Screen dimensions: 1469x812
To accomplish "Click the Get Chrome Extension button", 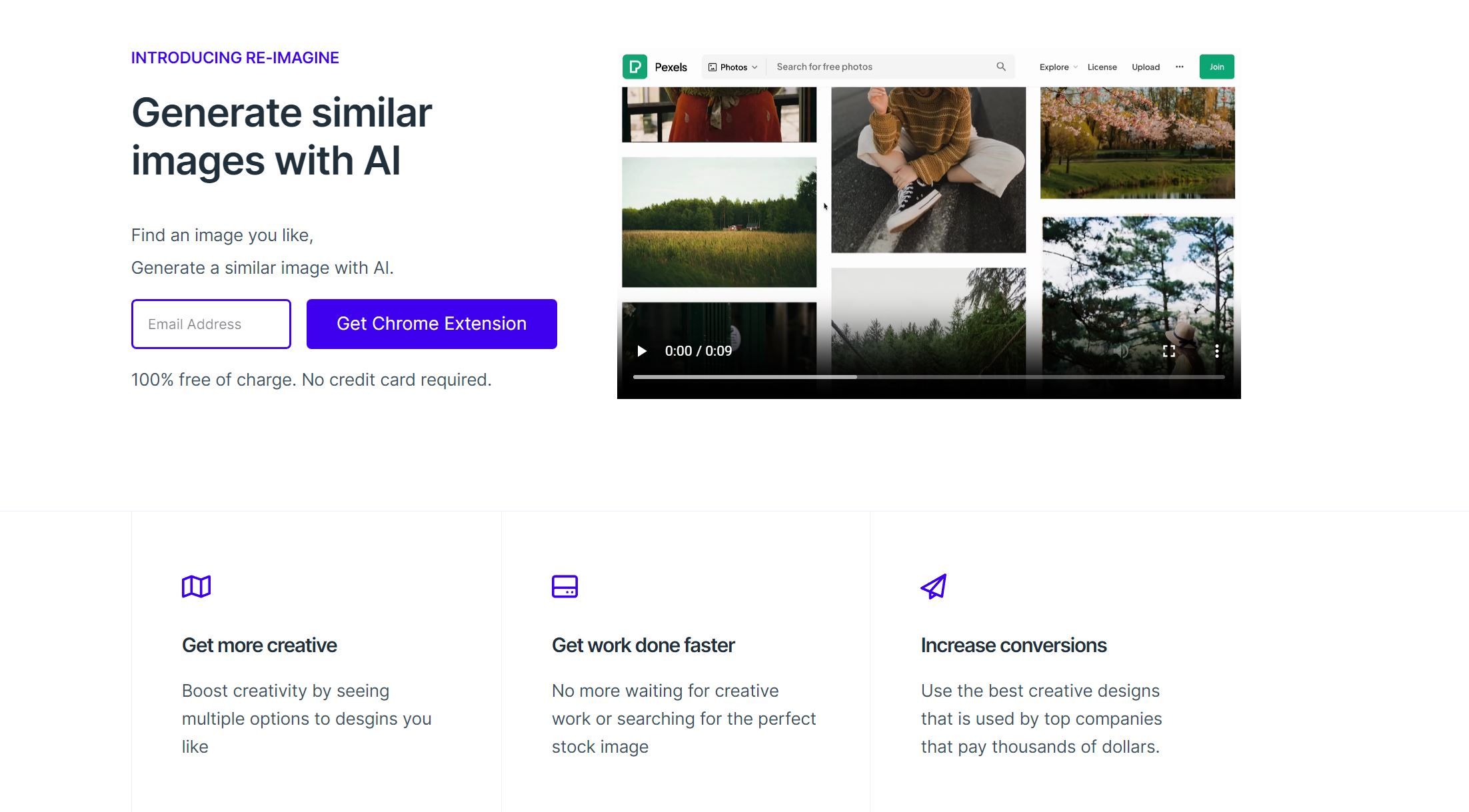I will tap(431, 323).
